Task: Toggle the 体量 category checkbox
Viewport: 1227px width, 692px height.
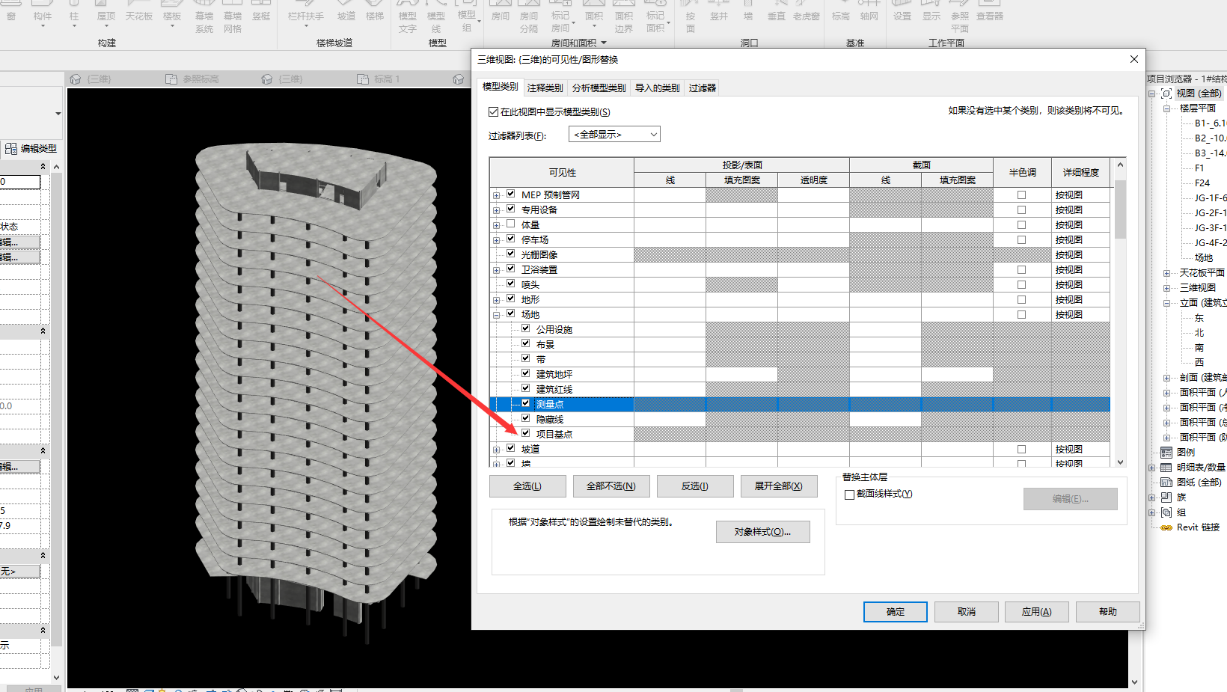Action: click(x=510, y=225)
